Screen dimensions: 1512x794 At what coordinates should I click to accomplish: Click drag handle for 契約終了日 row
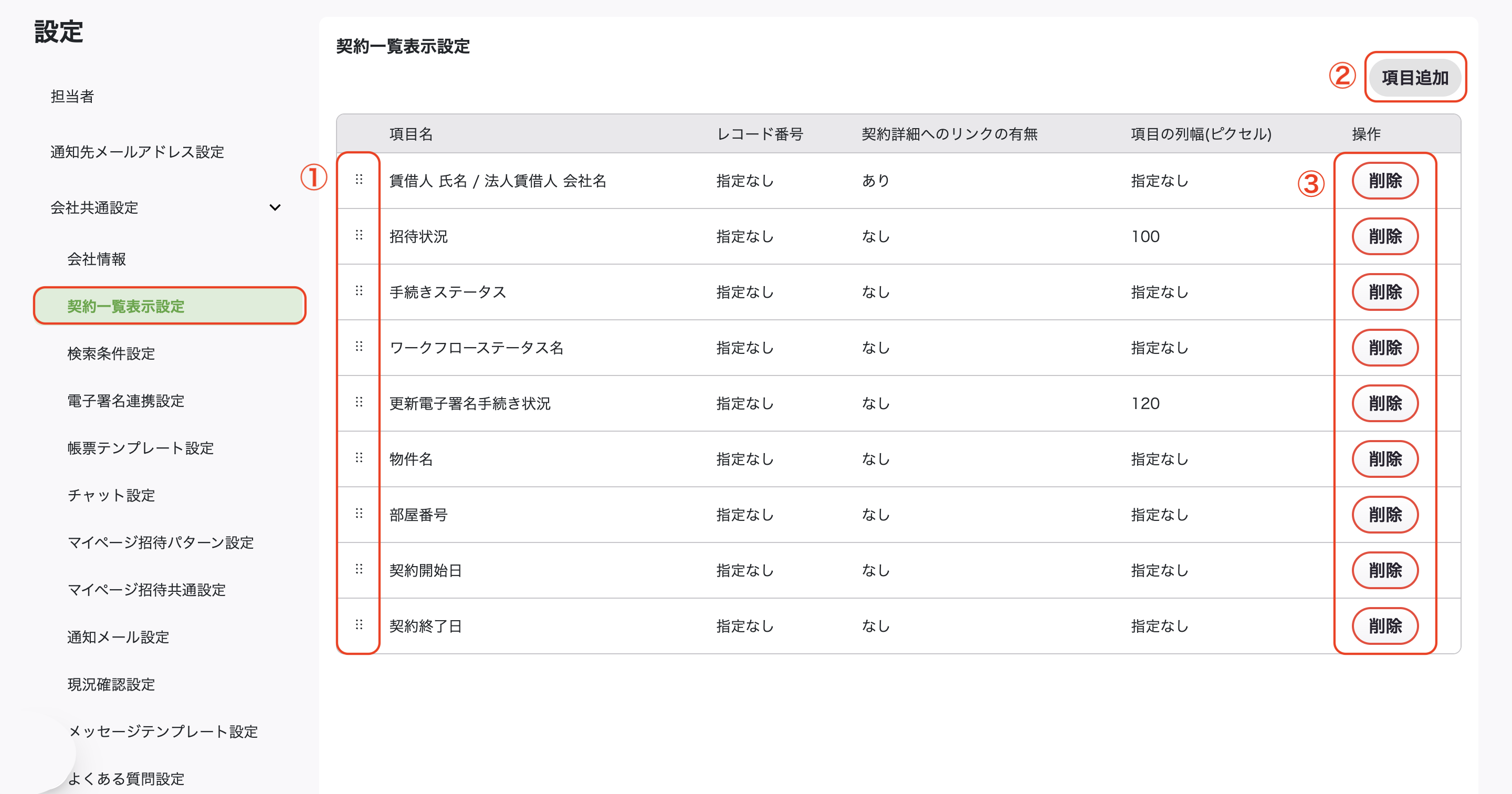(359, 625)
